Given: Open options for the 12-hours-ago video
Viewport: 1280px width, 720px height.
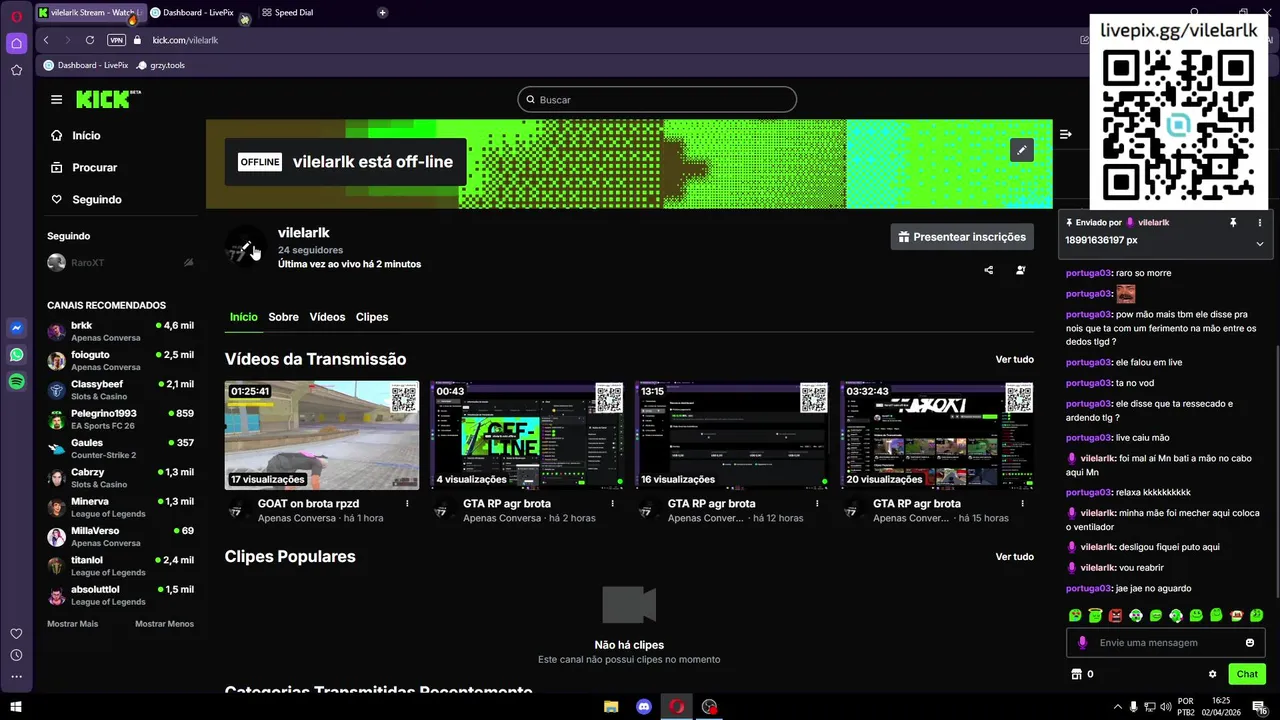Looking at the screenshot, I should point(817,504).
